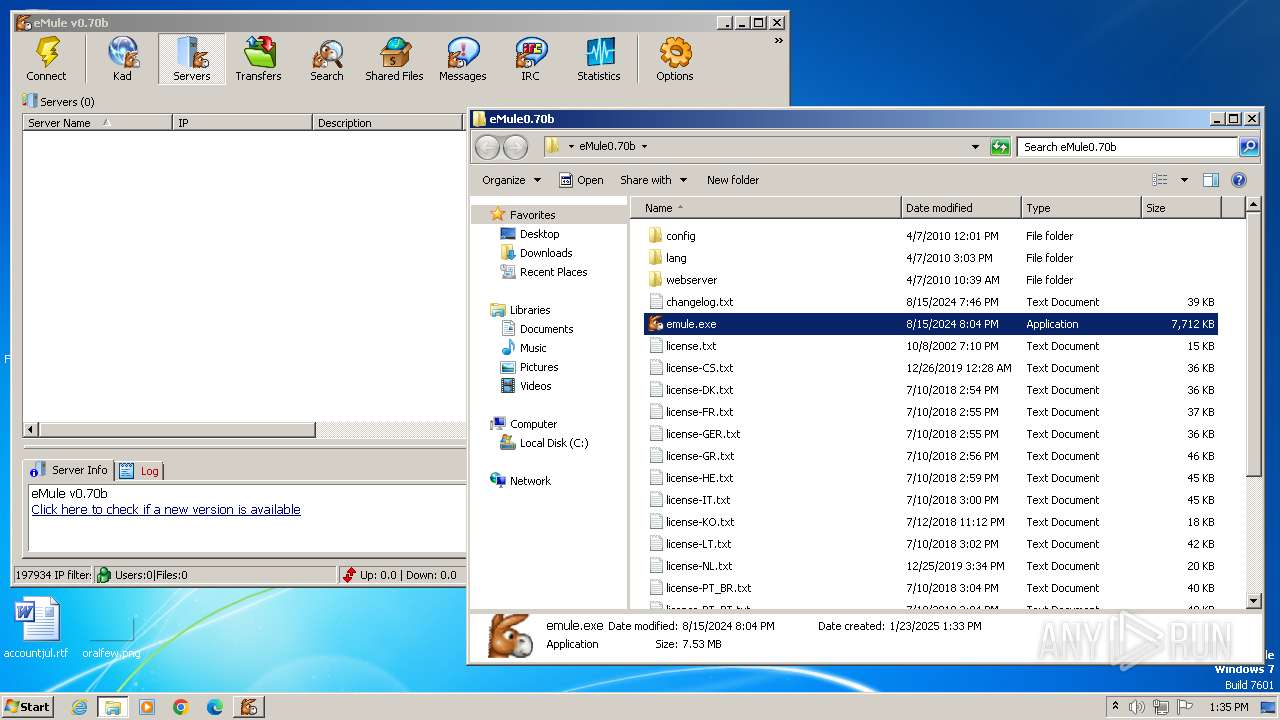Click eMule taskbar button
This screenshot has height=720, width=1280.
point(249,707)
